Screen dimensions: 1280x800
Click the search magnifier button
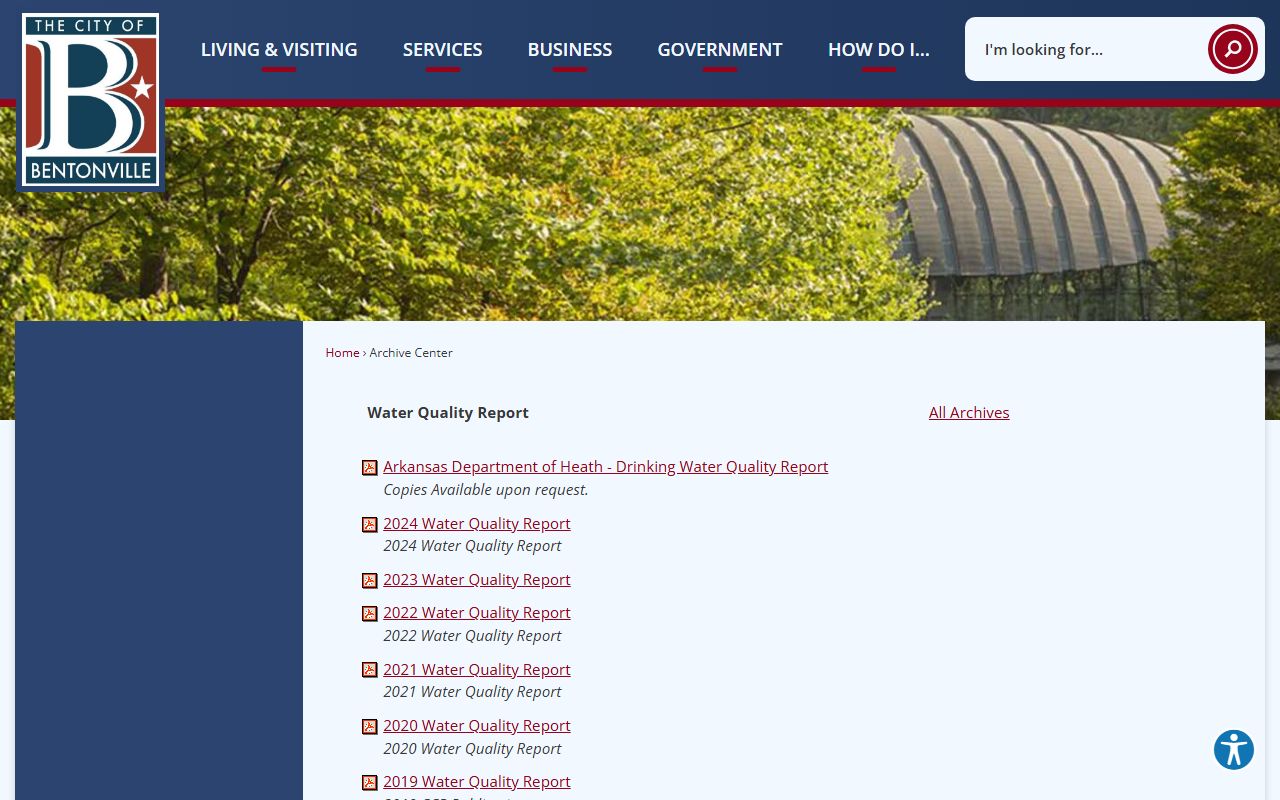1232,49
